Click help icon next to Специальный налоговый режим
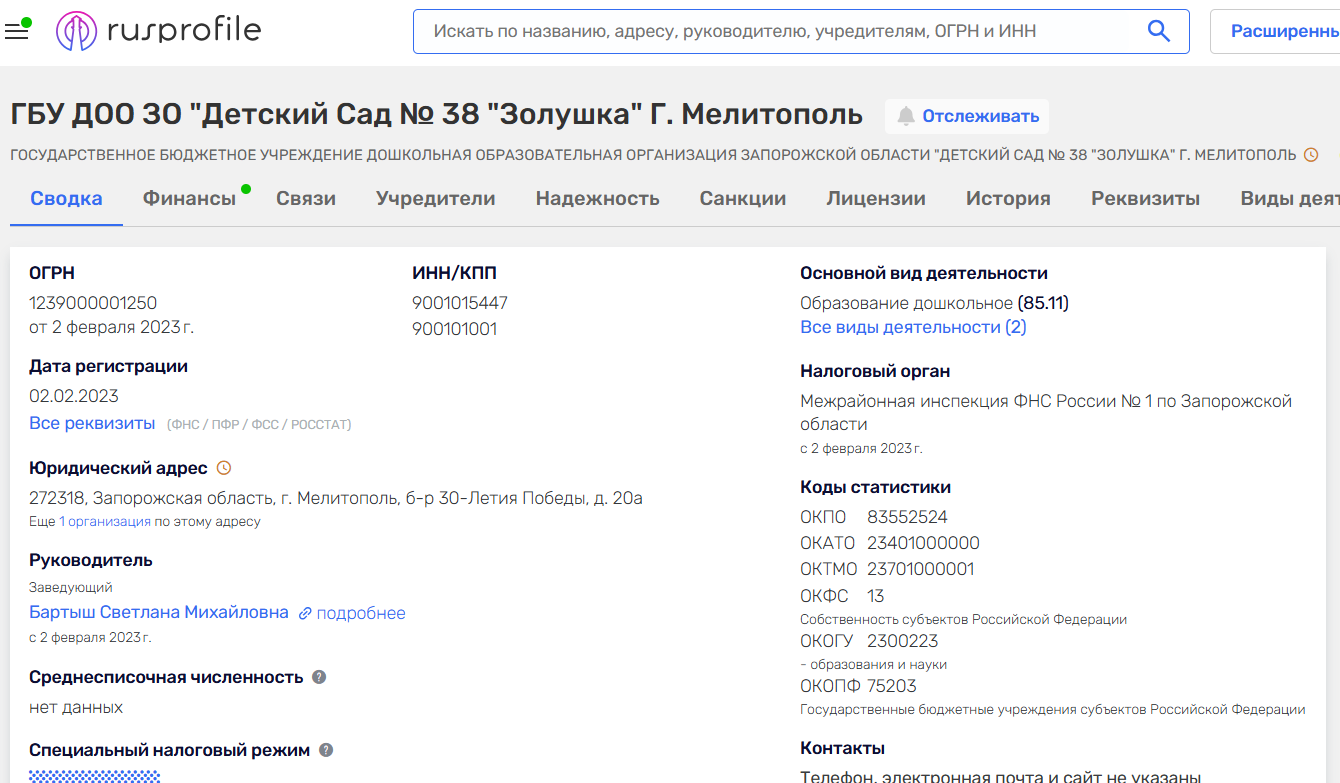Screen dimensions: 1340x783 pos(326,750)
